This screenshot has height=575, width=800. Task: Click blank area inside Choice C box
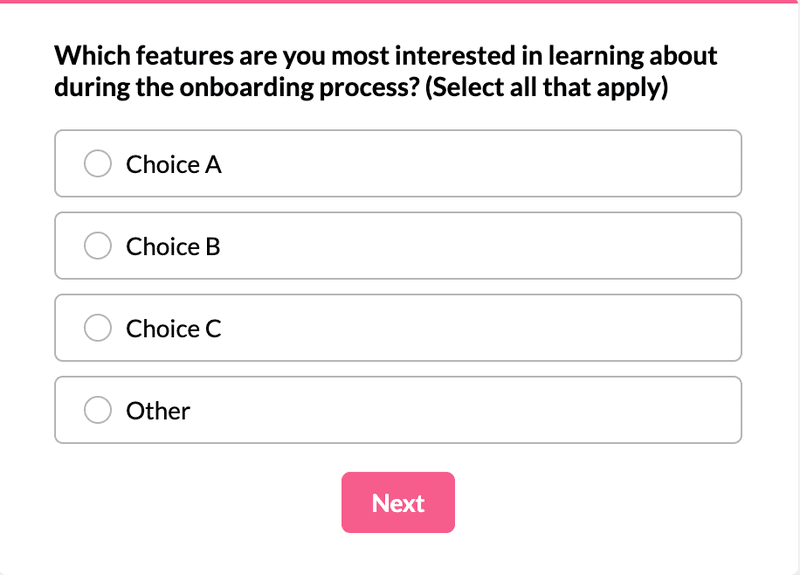tap(480, 328)
